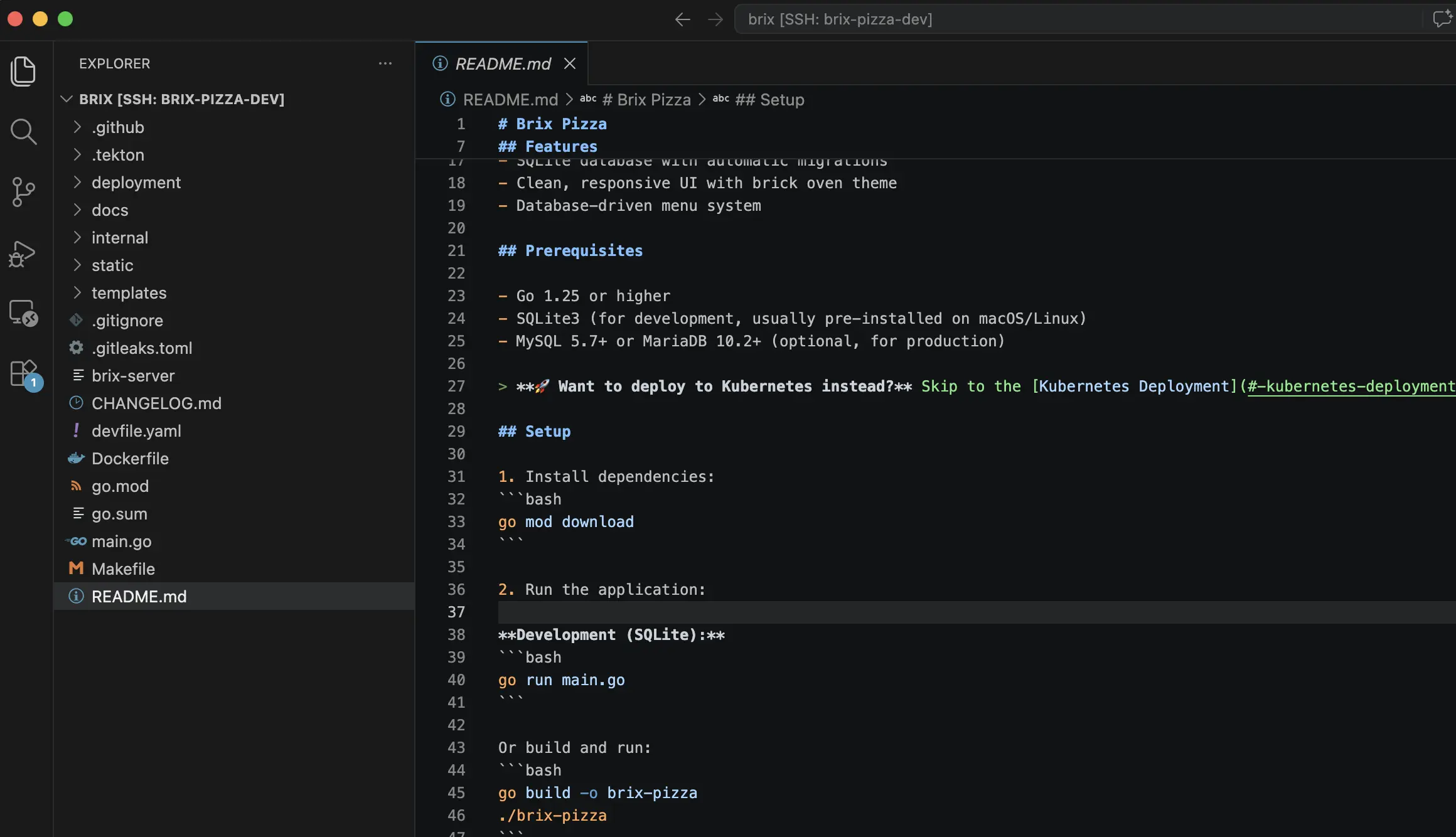
Task: Click the command center search field
Action: (x=1078, y=19)
